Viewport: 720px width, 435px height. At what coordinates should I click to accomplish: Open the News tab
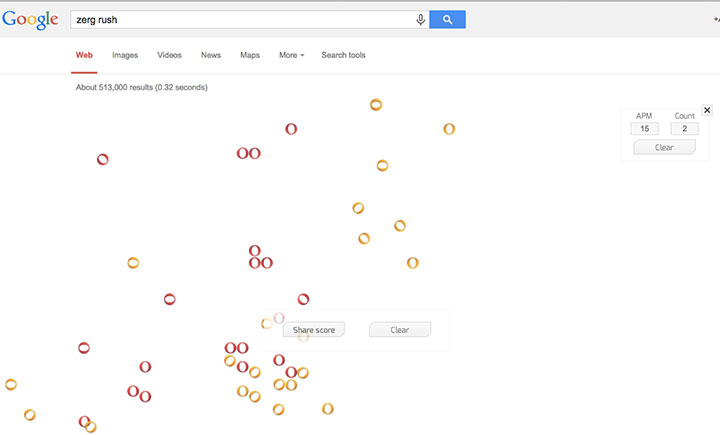211,55
